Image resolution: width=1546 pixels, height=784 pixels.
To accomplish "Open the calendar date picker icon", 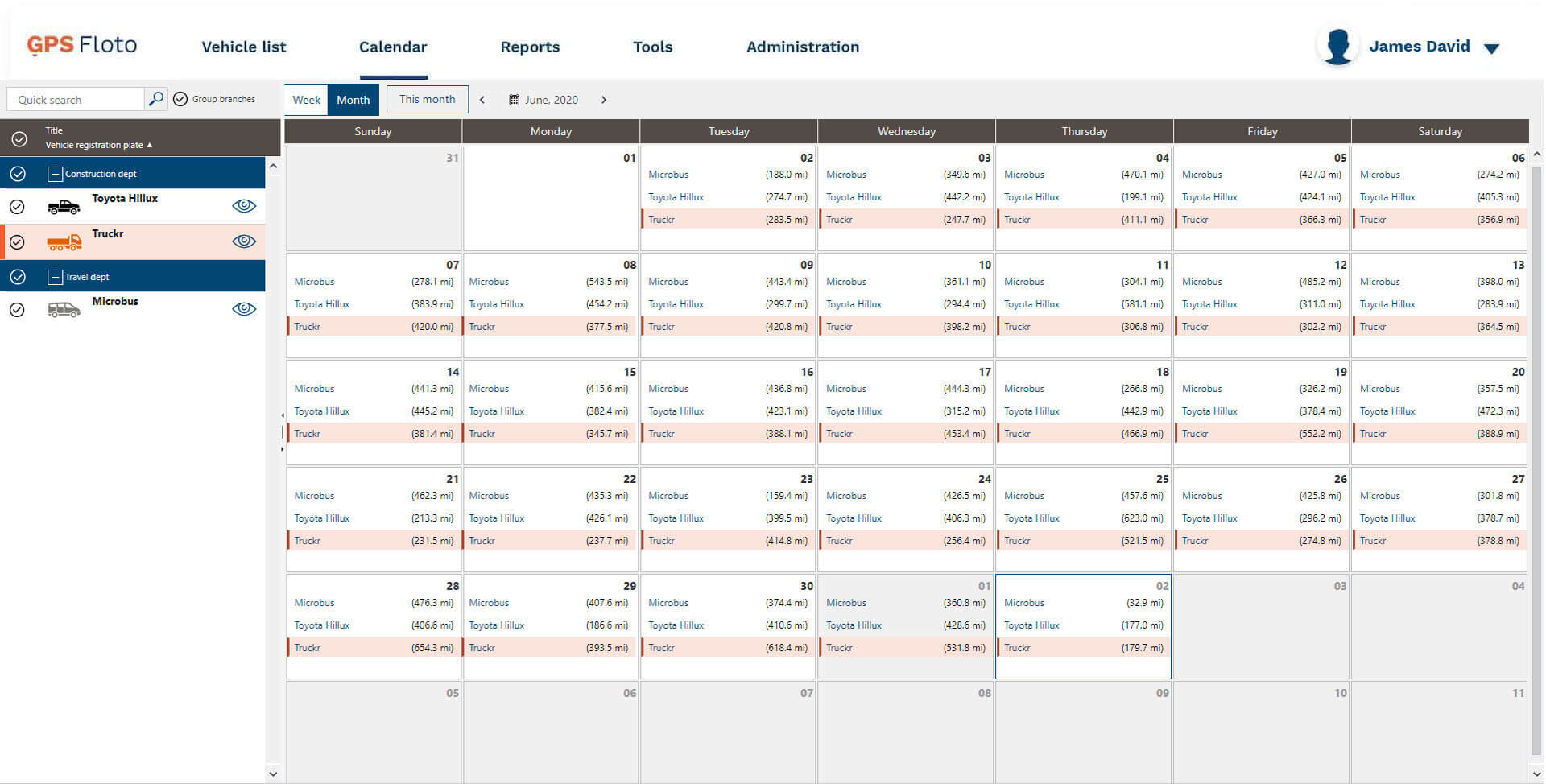I will coord(514,100).
